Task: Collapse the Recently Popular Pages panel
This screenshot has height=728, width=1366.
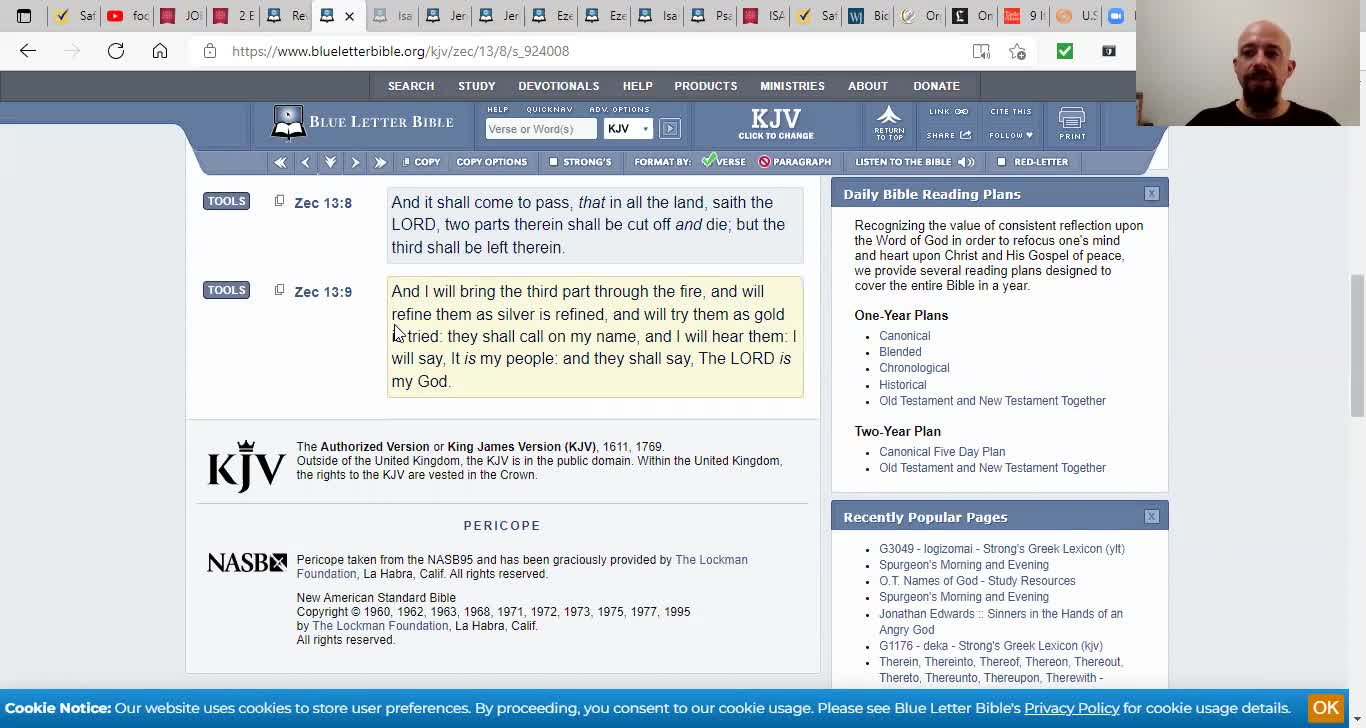Action: [1152, 517]
